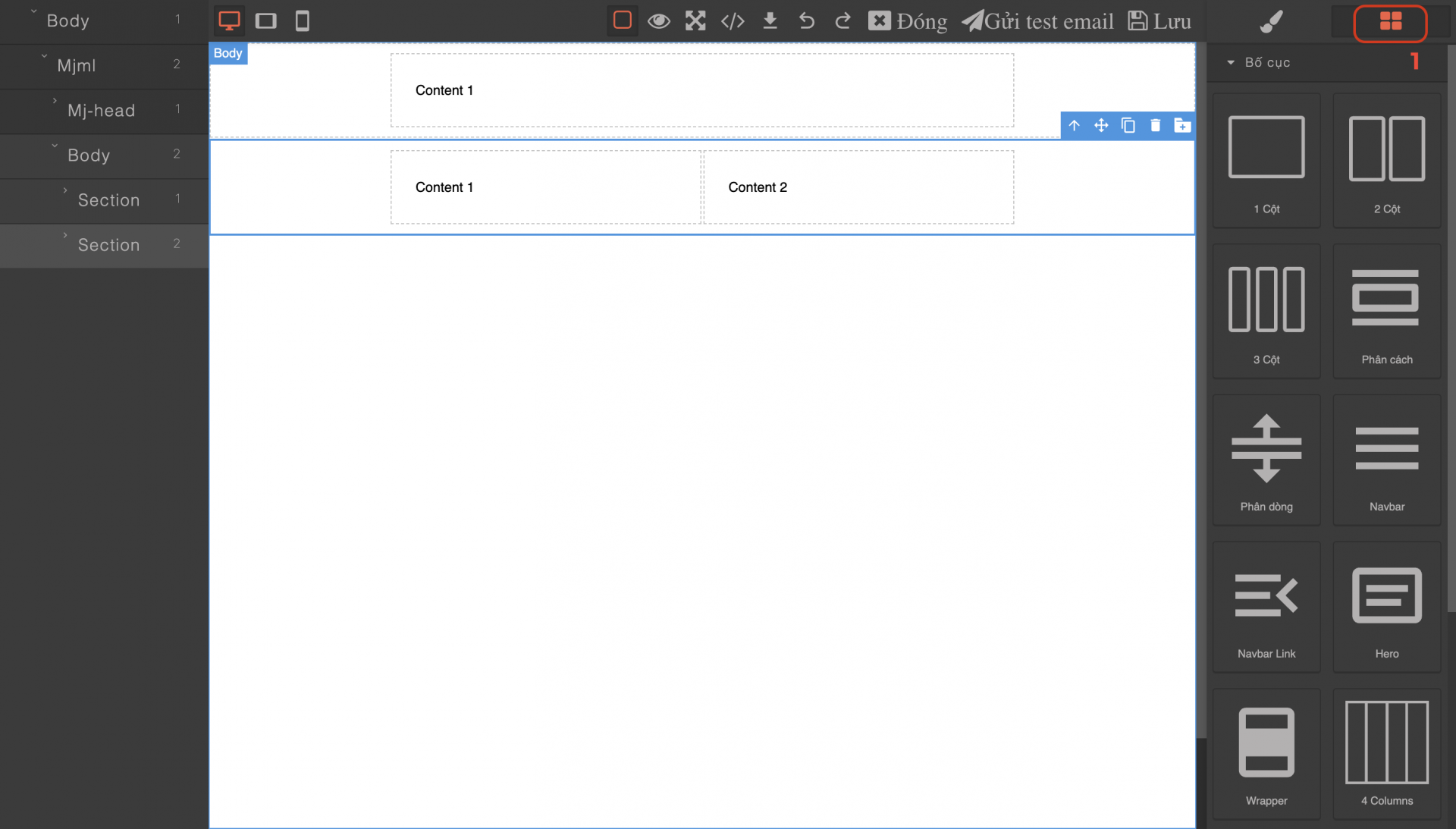
Task: Enter fullscreen mode
Action: [695, 20]
